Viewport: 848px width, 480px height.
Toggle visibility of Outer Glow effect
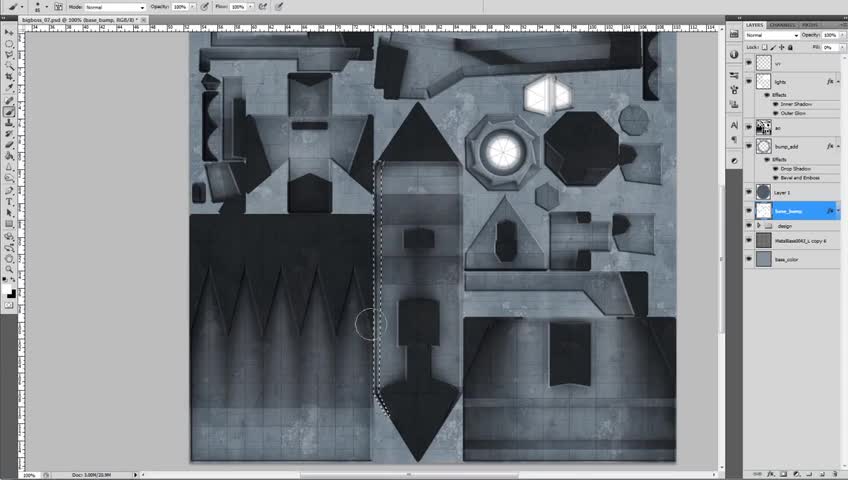click(x=776, y=113)
